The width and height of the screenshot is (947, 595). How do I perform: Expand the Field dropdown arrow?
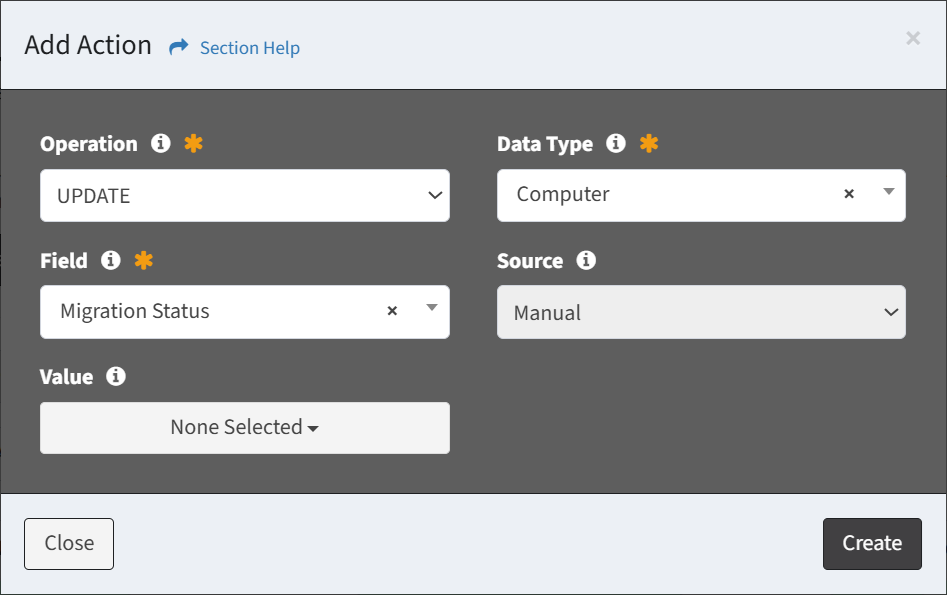(432, 308)
